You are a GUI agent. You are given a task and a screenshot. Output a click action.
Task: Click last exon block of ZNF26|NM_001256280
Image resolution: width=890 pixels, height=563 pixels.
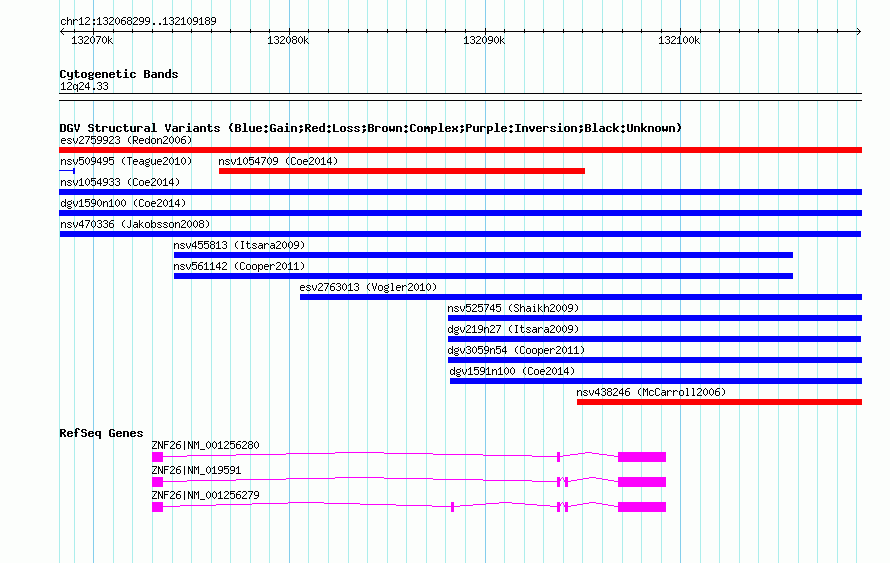pos(642,457)
